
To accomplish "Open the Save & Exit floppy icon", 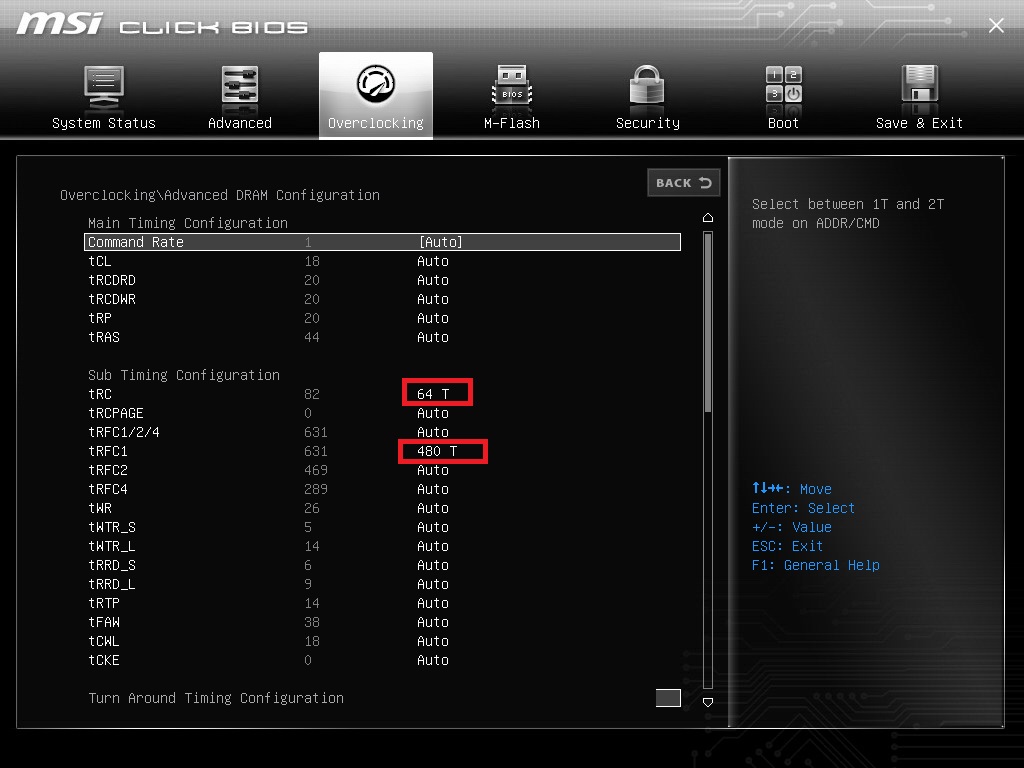I will 920,86.
